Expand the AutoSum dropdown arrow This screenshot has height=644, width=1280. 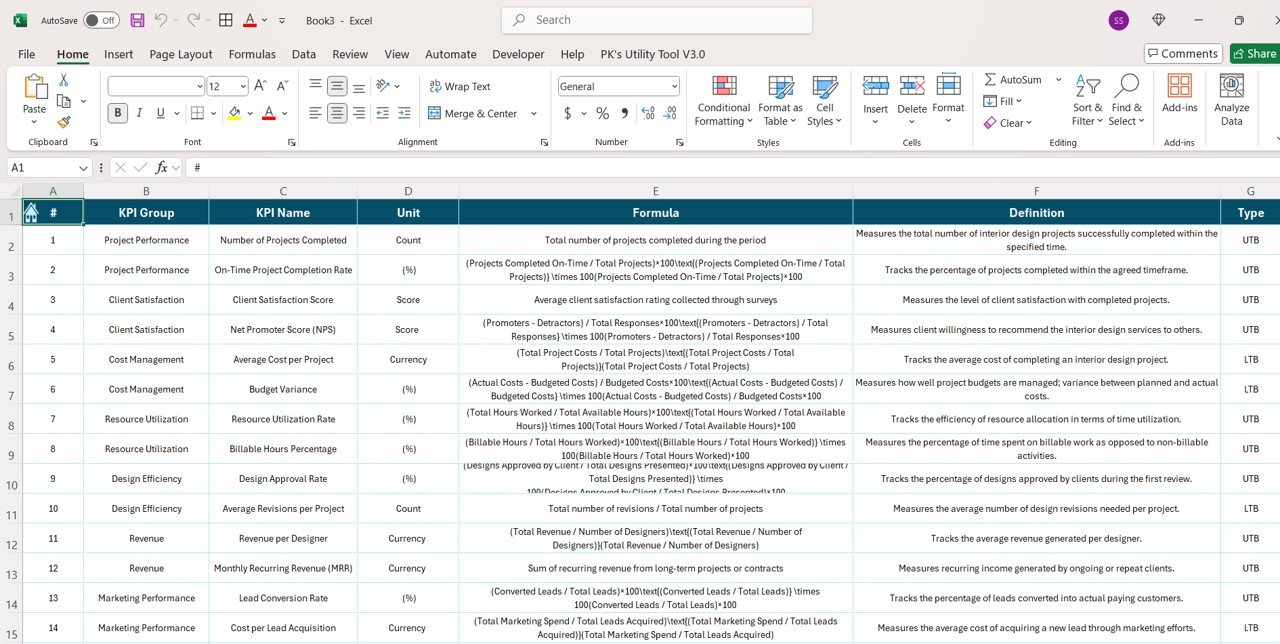1059,79
